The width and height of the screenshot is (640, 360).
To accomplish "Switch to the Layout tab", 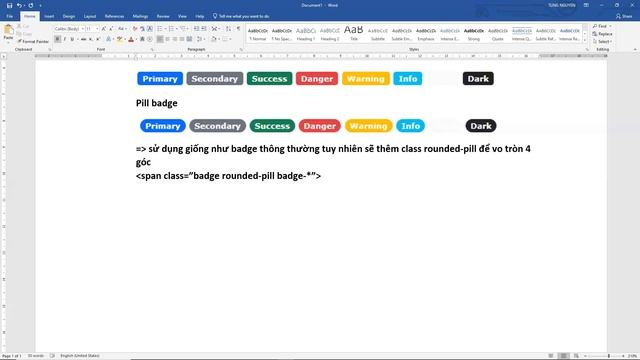I will (90, 16).
